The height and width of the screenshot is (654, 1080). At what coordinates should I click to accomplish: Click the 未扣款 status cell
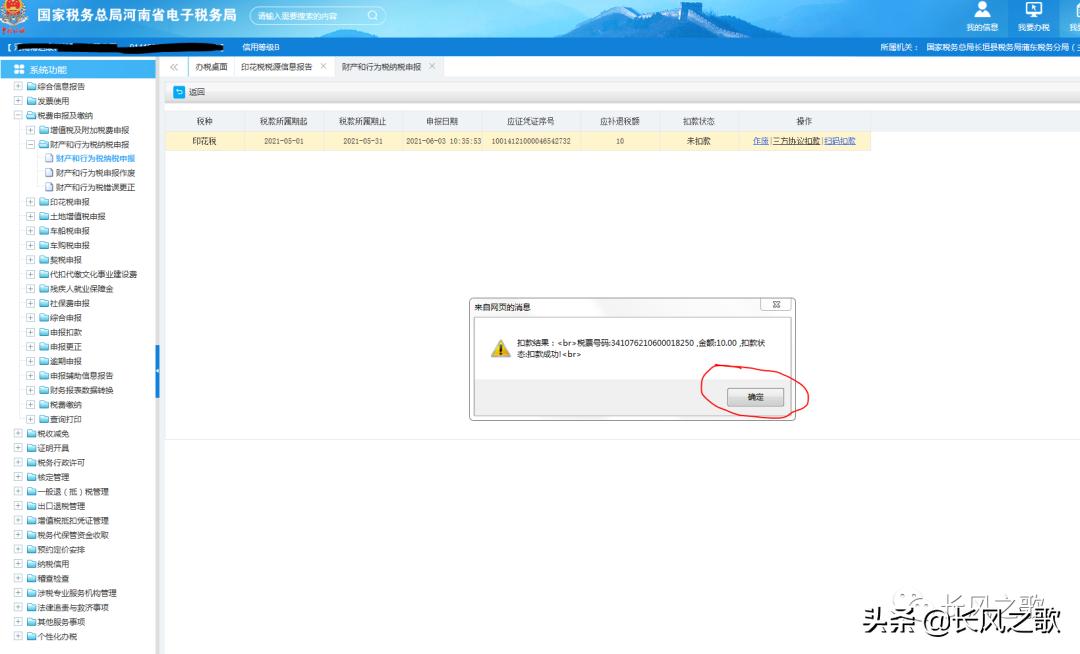point(698,140)
